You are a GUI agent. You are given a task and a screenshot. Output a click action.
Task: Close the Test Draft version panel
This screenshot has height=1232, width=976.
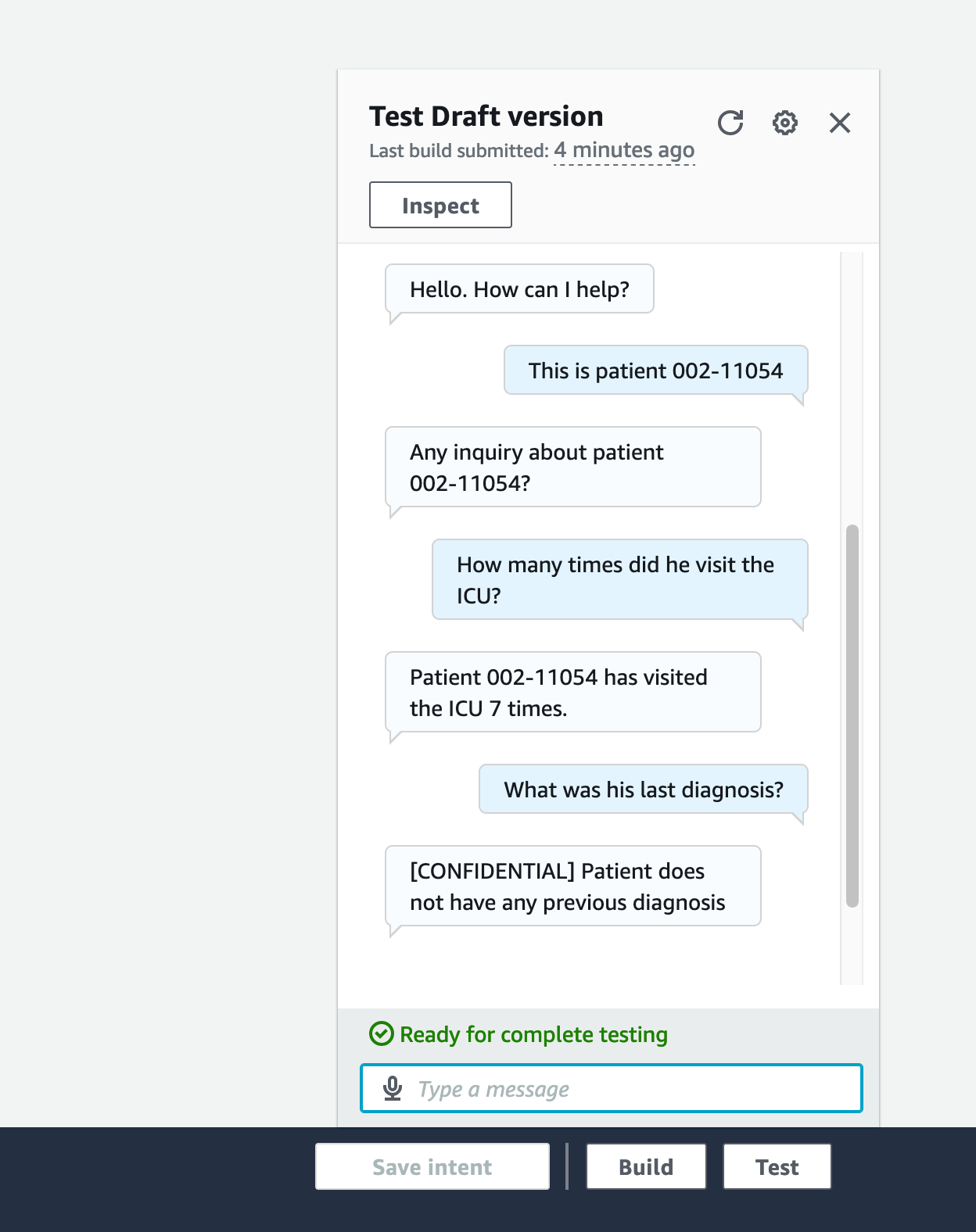[x=840, y=123]
